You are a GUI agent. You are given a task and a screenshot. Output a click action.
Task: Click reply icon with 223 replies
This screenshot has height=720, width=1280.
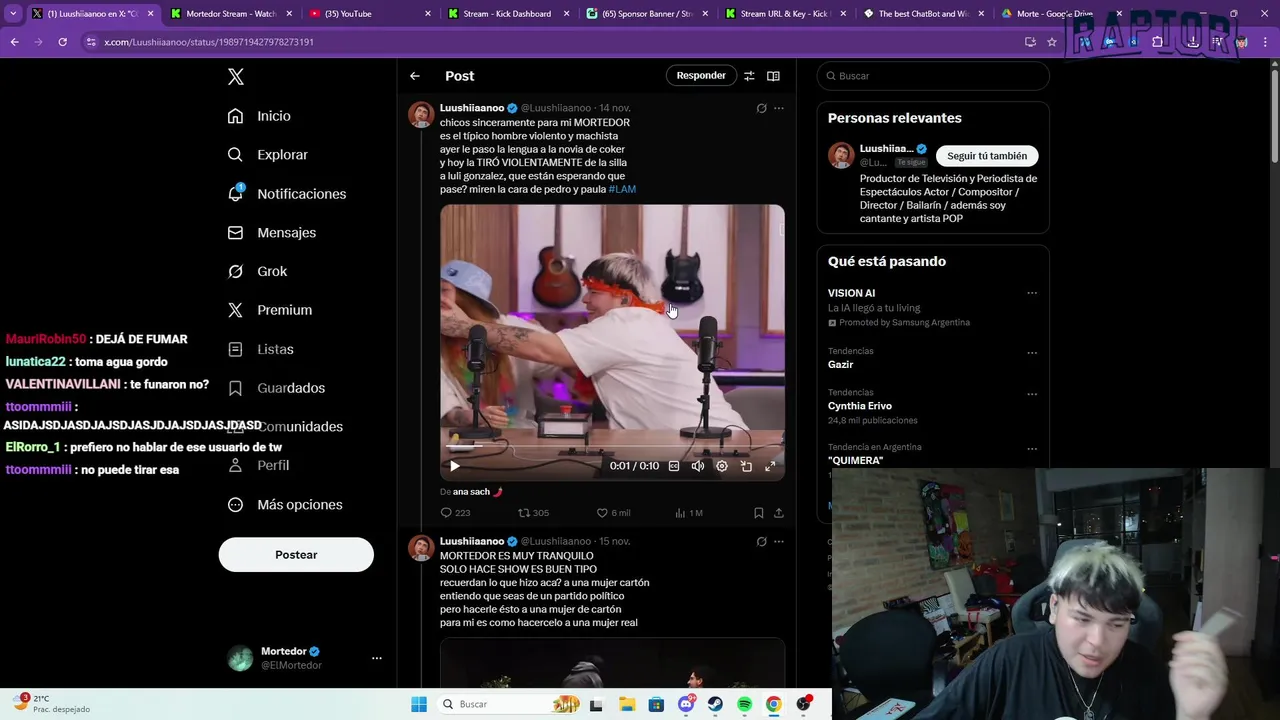click(447, 513)
